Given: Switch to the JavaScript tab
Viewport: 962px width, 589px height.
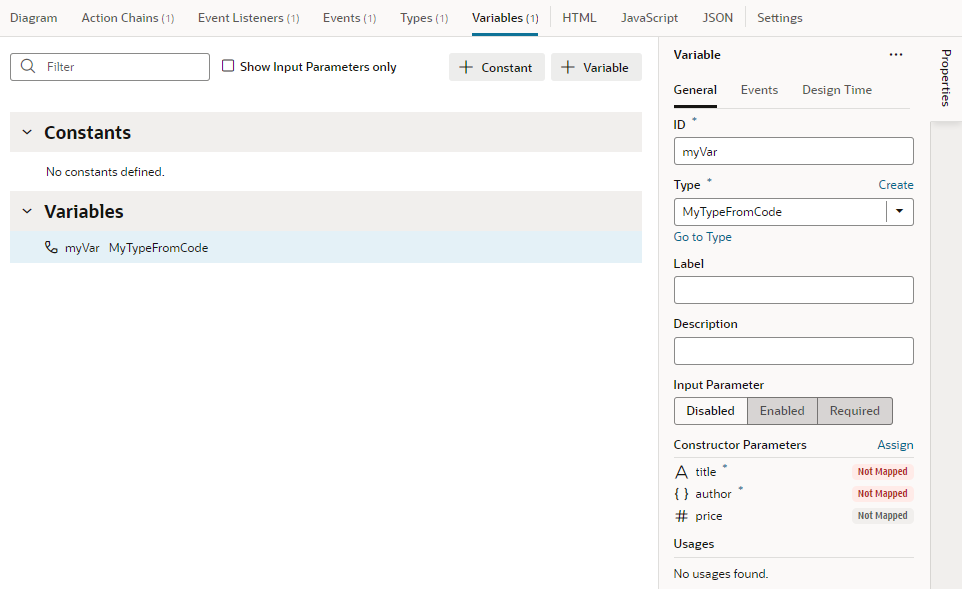Looking at the screenshot, I should 649,18.
